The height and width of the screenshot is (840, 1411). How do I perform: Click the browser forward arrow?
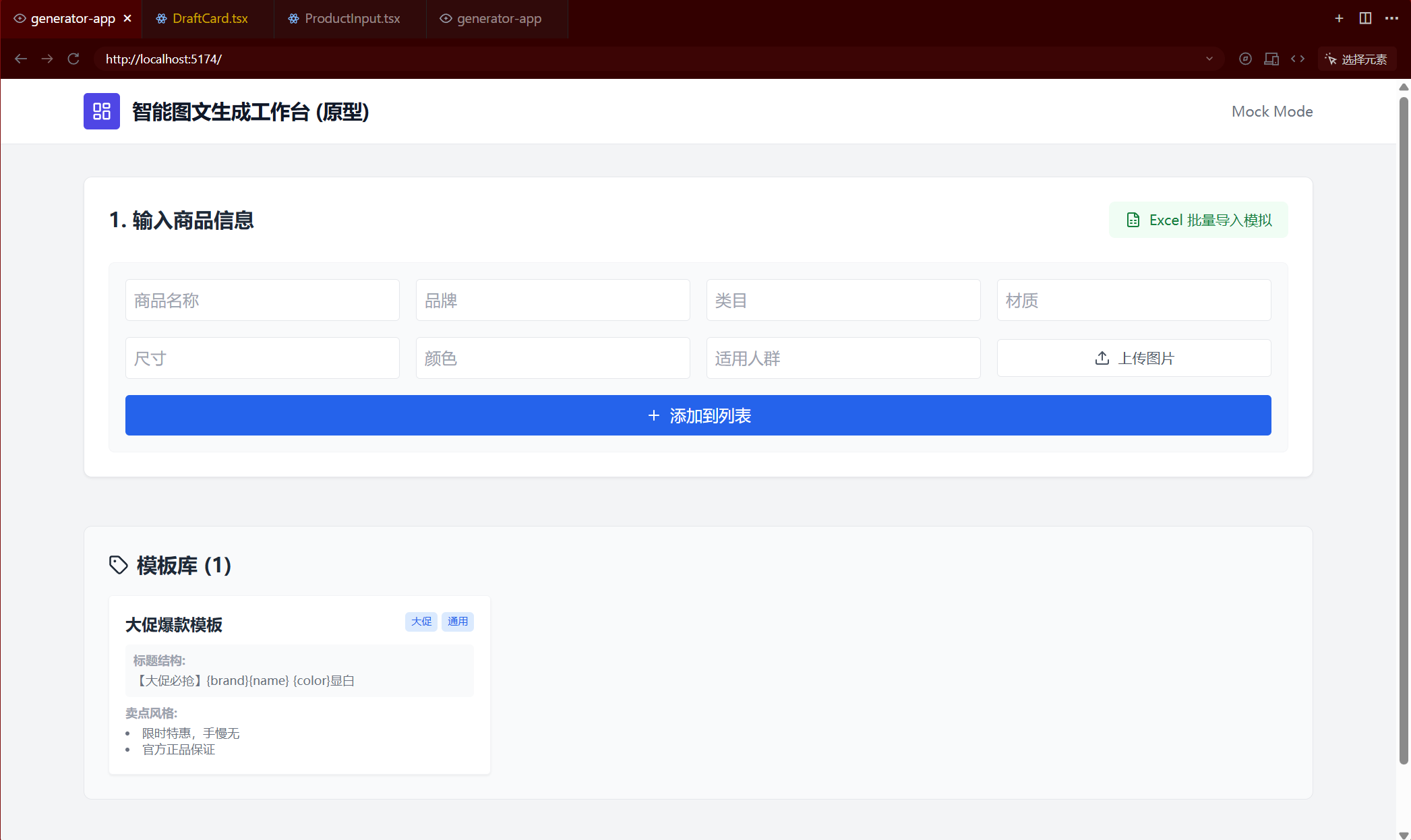point(47,59)
